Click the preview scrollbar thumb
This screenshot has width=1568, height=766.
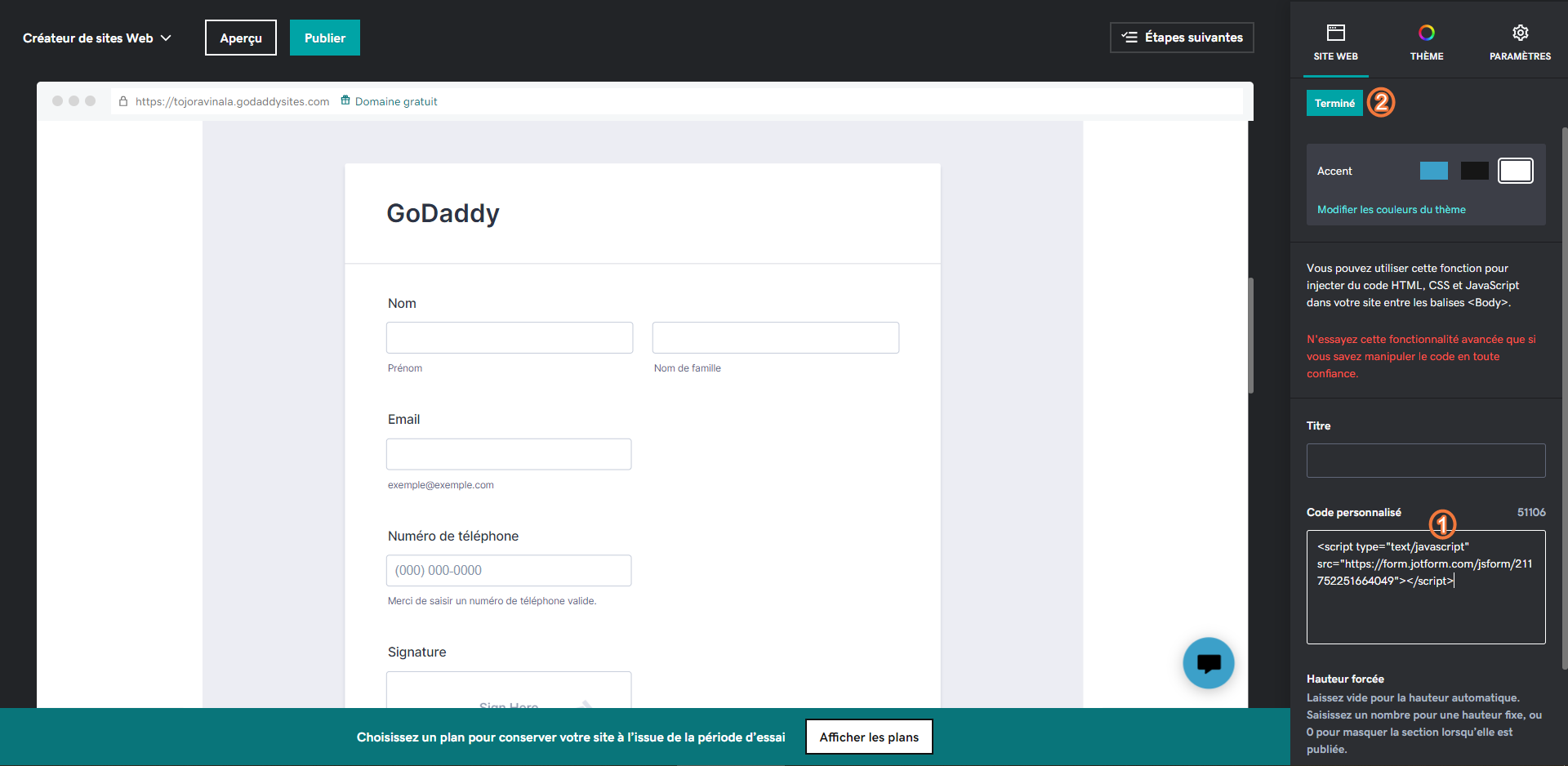[x=1250, y=335]
